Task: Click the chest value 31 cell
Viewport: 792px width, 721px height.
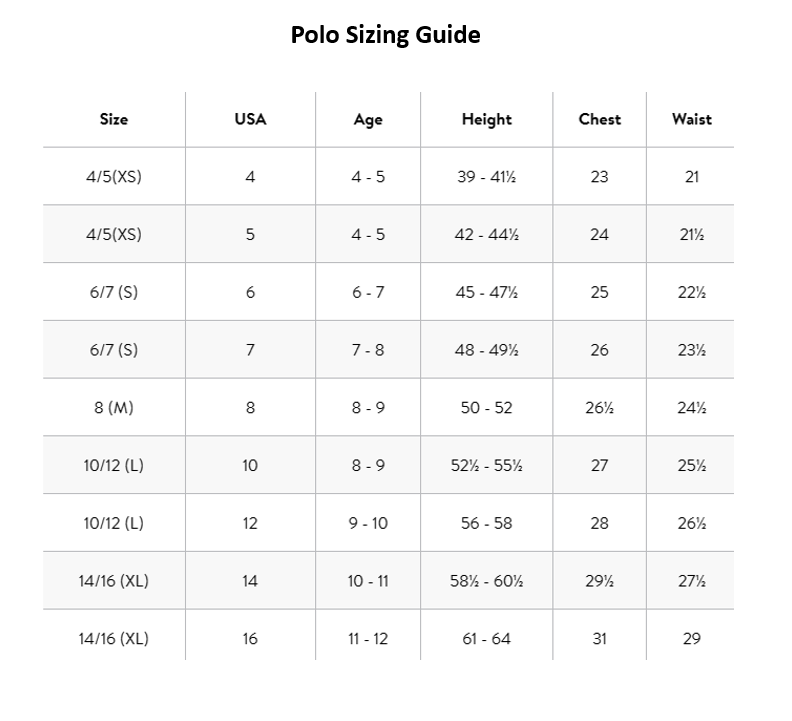Action: (599, 639)
